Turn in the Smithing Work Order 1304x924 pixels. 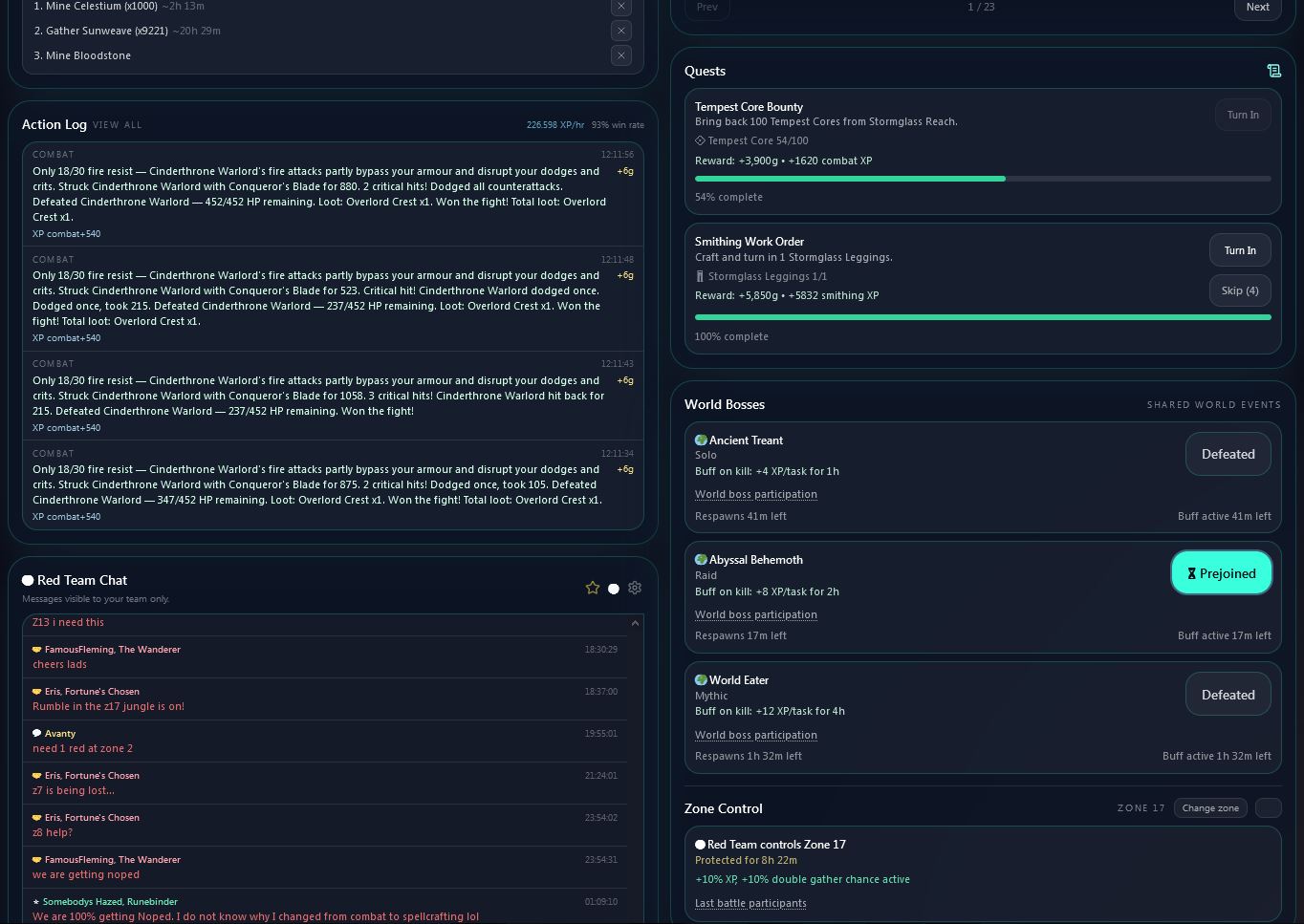[x=1240, y=250]
